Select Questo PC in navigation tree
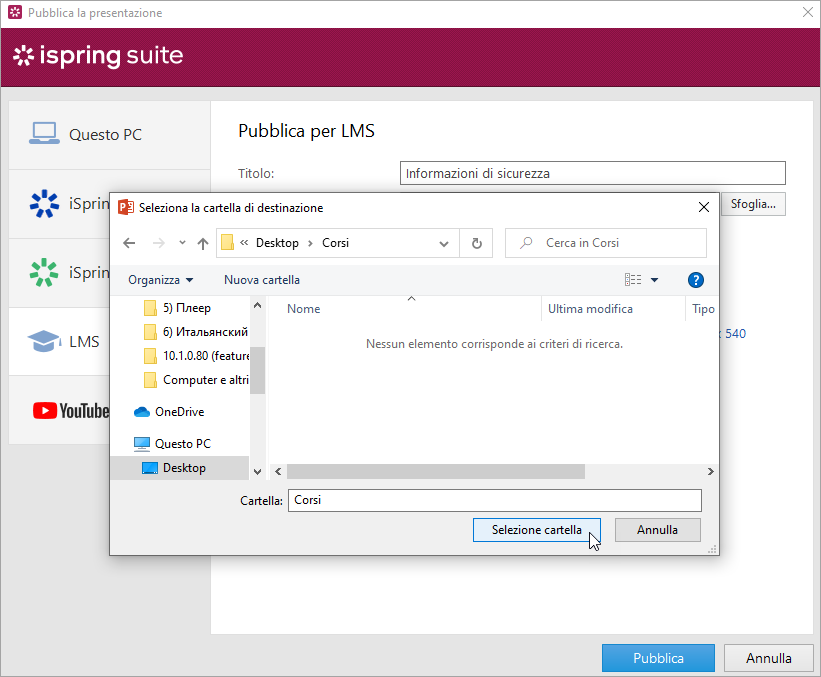This screenshot has width=821, height=677. point(181,444)
